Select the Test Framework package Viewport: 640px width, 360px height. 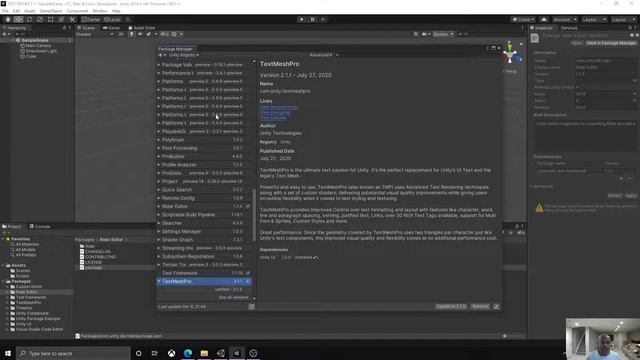(204, 273)
